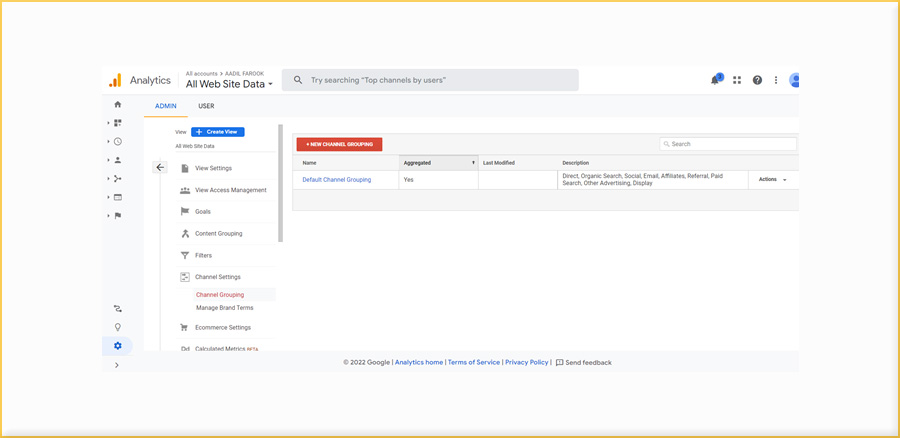This screenshot has width=900, height=438.
Task: Open the Audience person icon in sidebar
Action: (117, 160)
